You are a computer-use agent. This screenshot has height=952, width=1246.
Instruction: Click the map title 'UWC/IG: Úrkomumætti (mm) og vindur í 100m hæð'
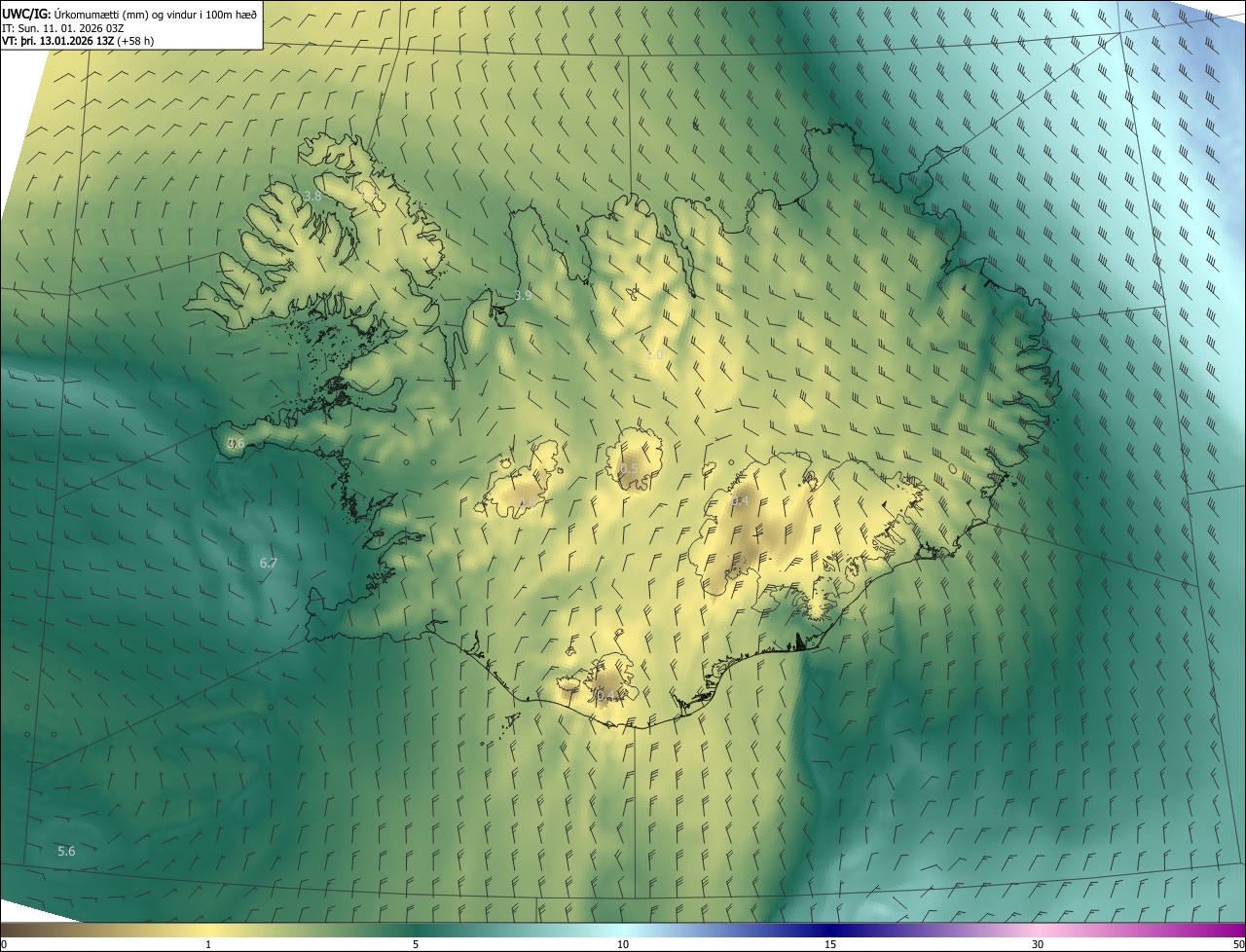pos(129,13)
